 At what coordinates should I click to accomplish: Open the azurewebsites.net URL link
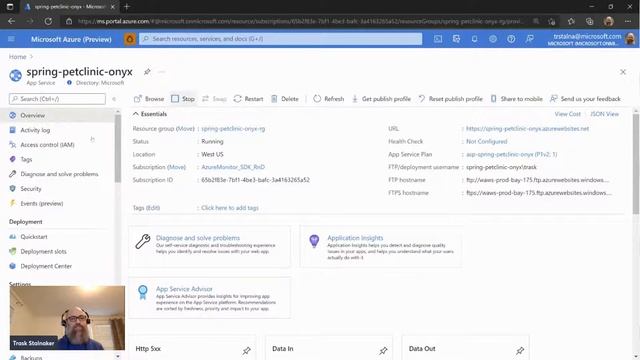coord(527,129)
